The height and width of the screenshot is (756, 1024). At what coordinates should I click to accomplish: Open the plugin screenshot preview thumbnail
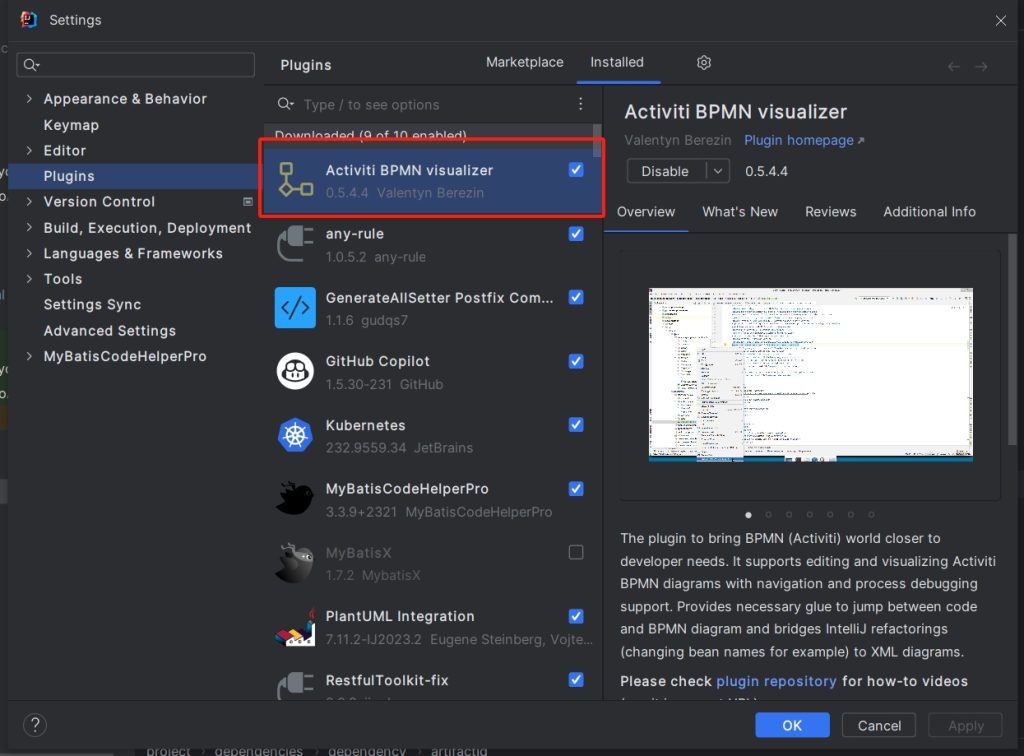[x=810, y=375]
